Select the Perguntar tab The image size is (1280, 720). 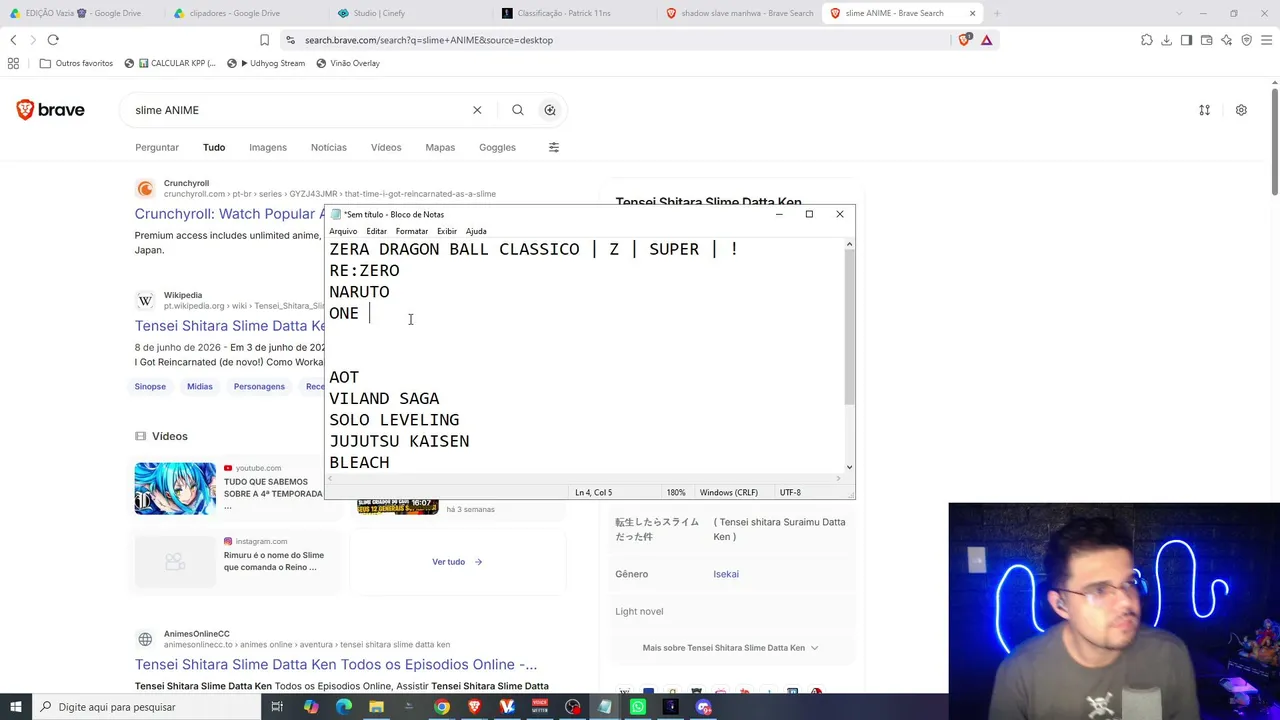[157, 147]
